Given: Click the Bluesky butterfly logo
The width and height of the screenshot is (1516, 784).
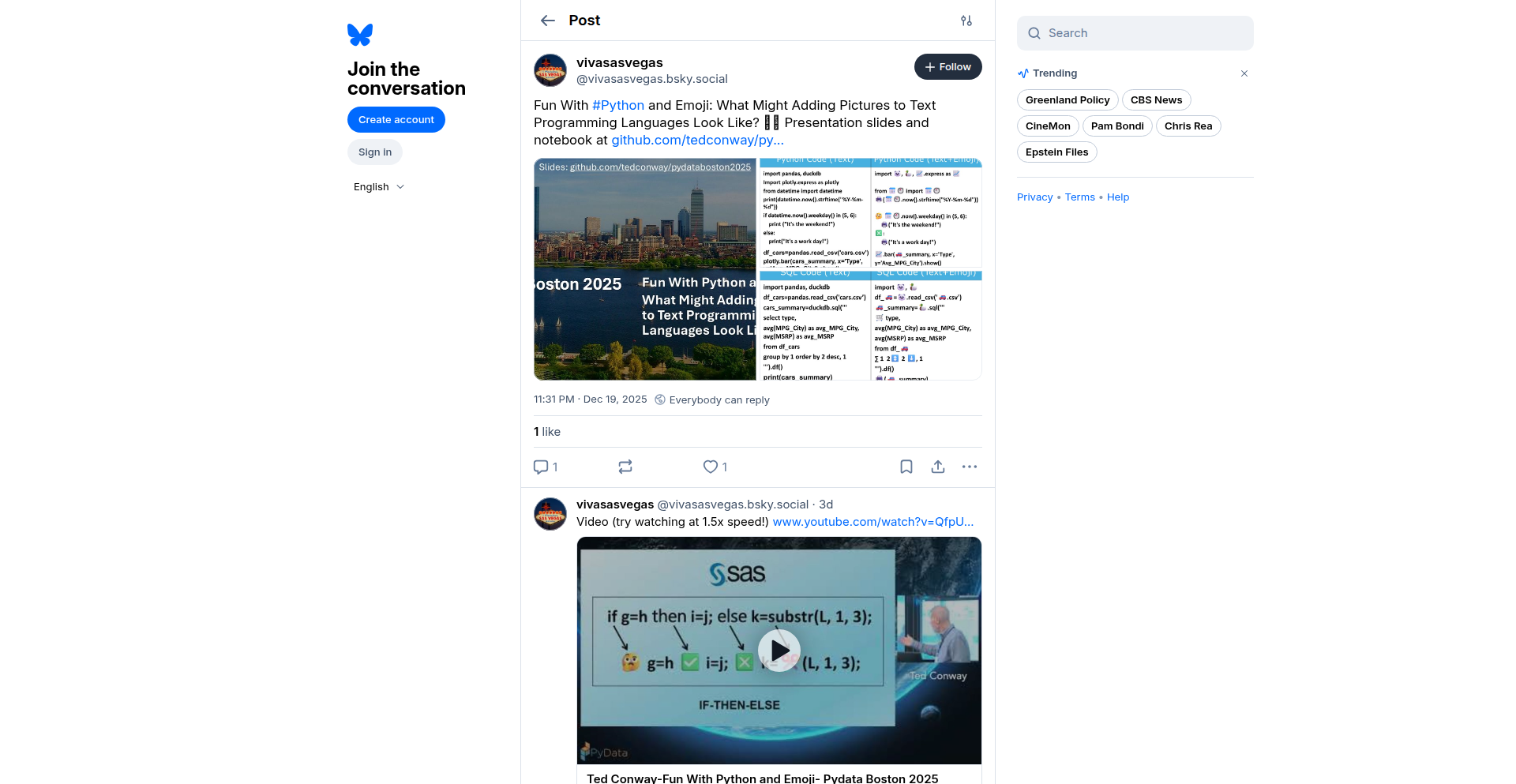Looking at the screenshot, I should pyautogui.click(x=360, y=35).
